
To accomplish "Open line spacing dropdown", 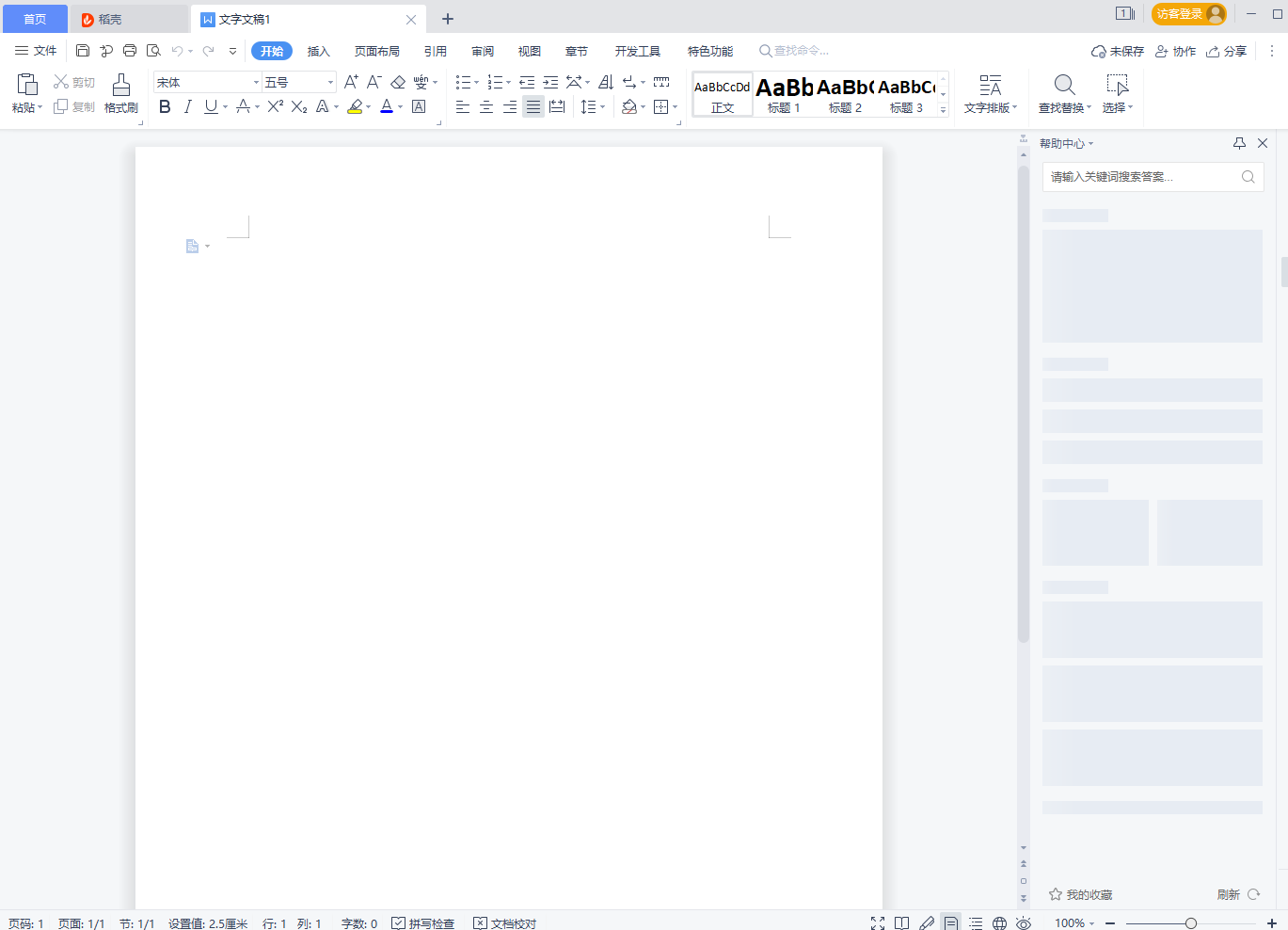I will (602, 106).
